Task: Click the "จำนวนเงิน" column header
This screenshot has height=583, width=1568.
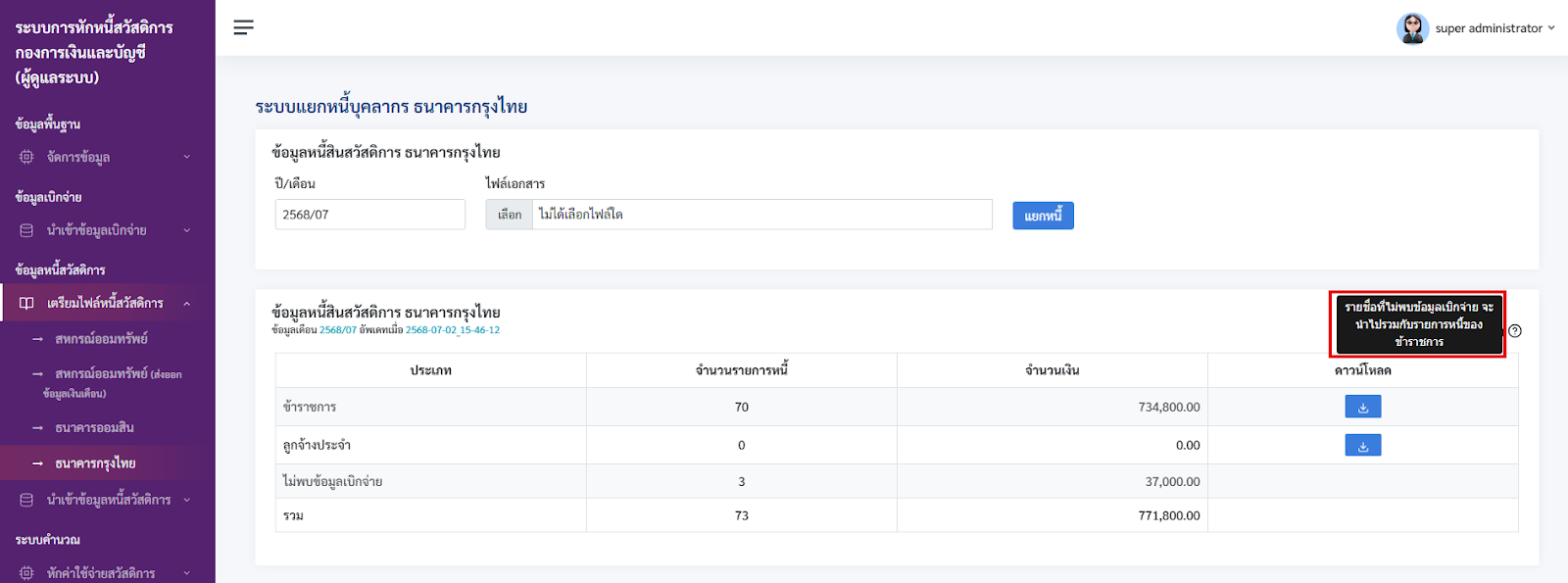Action: (1053, 370)
